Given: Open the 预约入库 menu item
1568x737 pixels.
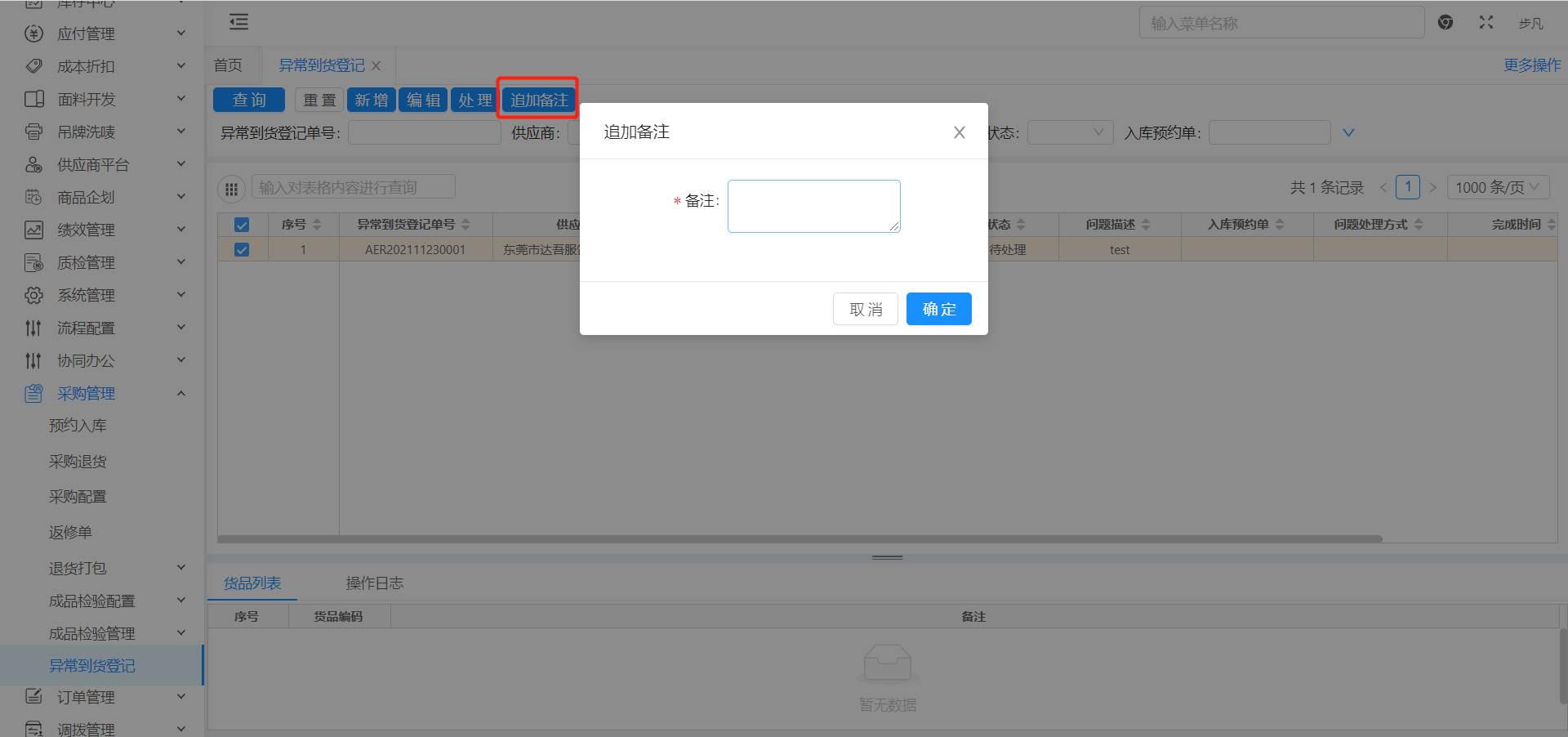Looking at the screenshot, I should (x=78, y=426).
